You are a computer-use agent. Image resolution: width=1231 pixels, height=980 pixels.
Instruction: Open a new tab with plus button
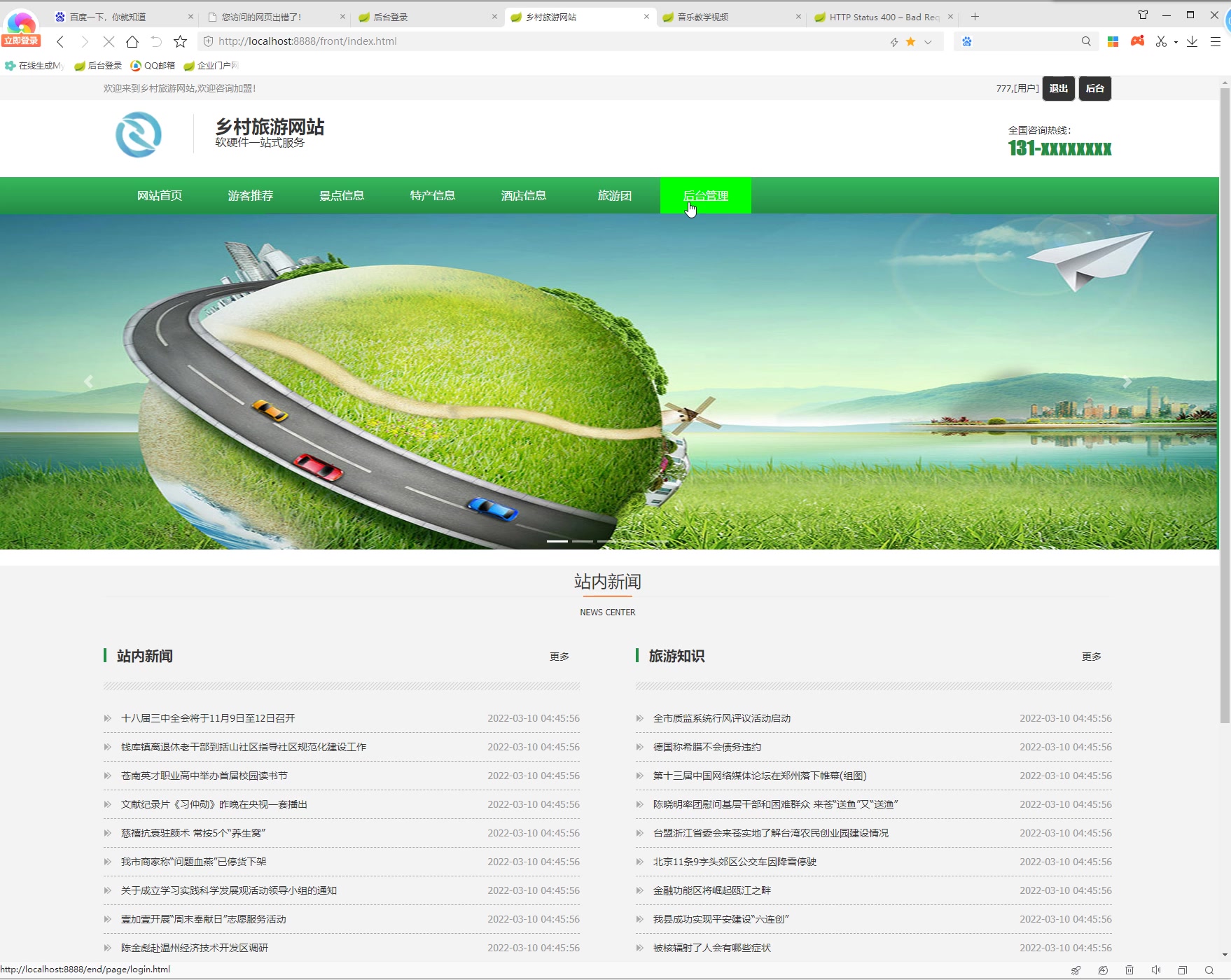(x=975, y=17)
